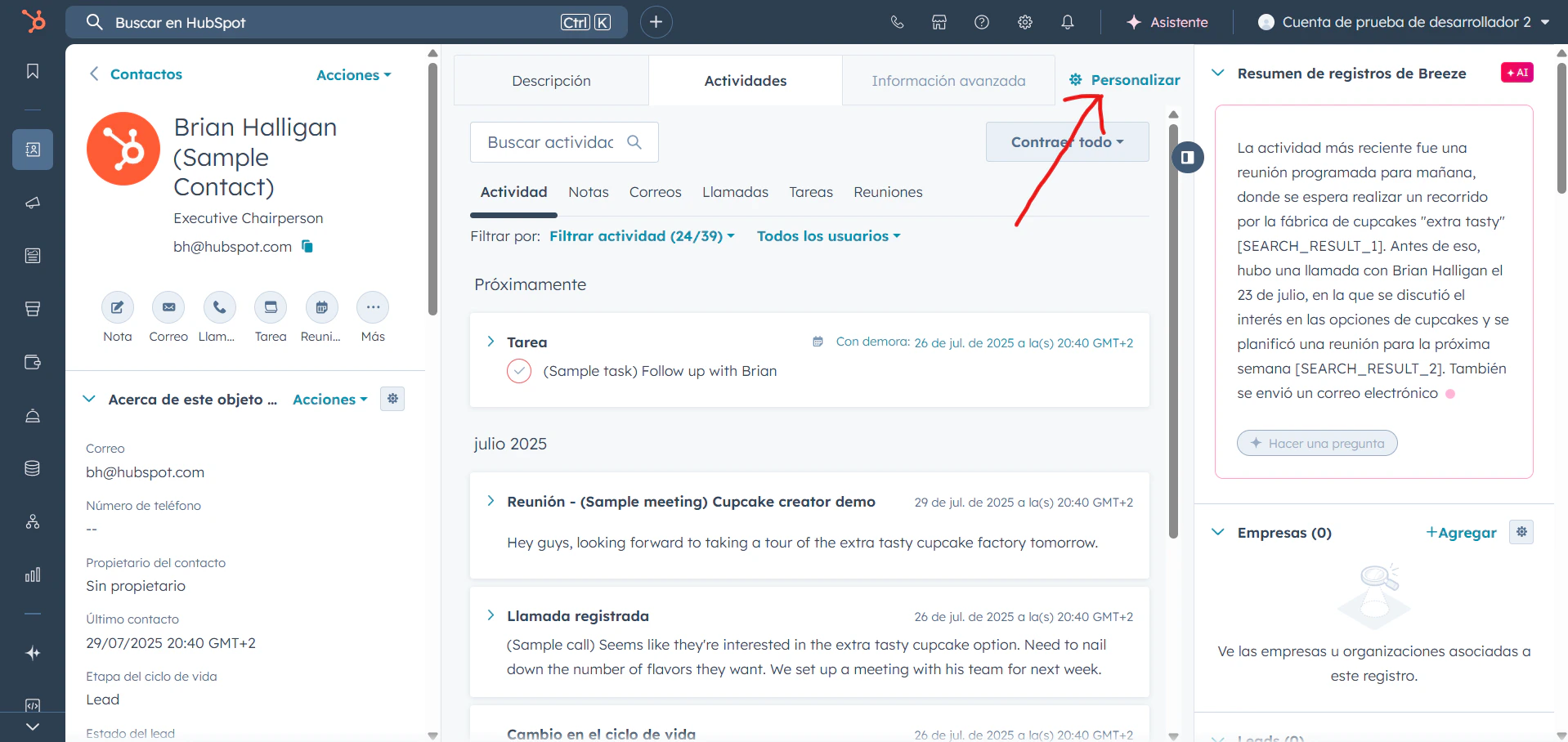Open the Notas tab in activities
The image size is (1568, 742).
tap(588, 192)
